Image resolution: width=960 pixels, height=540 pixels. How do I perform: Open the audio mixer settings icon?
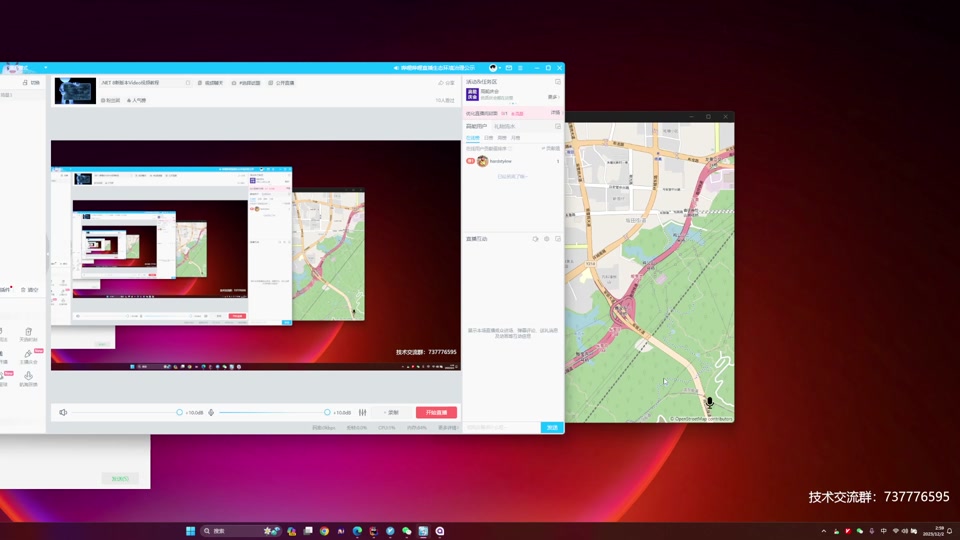[x=362, y=413]
